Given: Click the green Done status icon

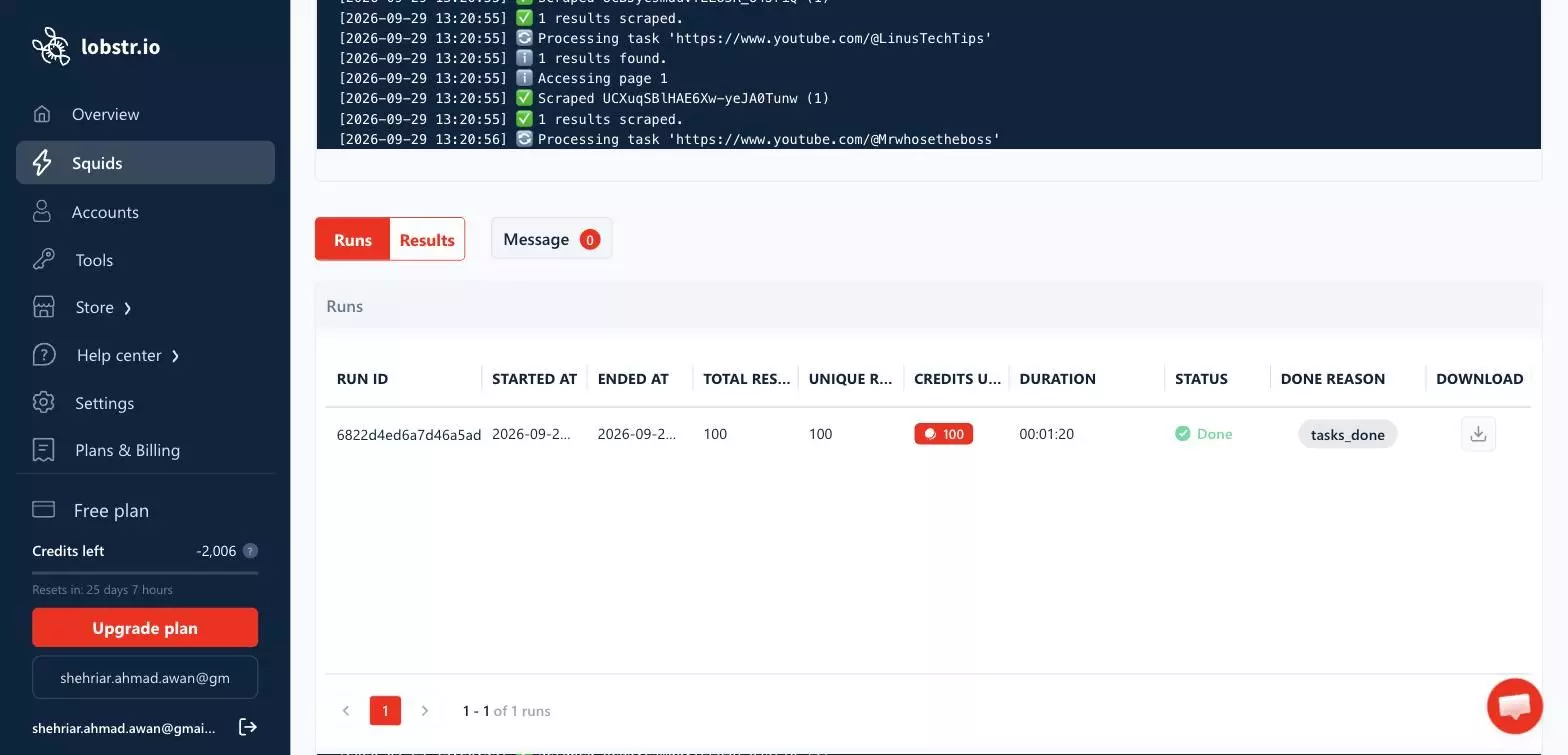Looking at the screenshot, I should [1183, 434].
